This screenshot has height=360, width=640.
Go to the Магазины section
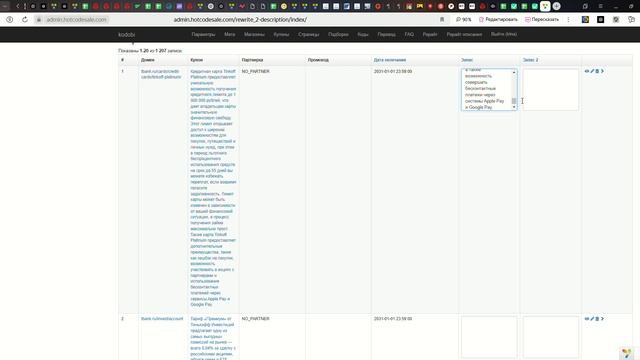click(254, 35)
